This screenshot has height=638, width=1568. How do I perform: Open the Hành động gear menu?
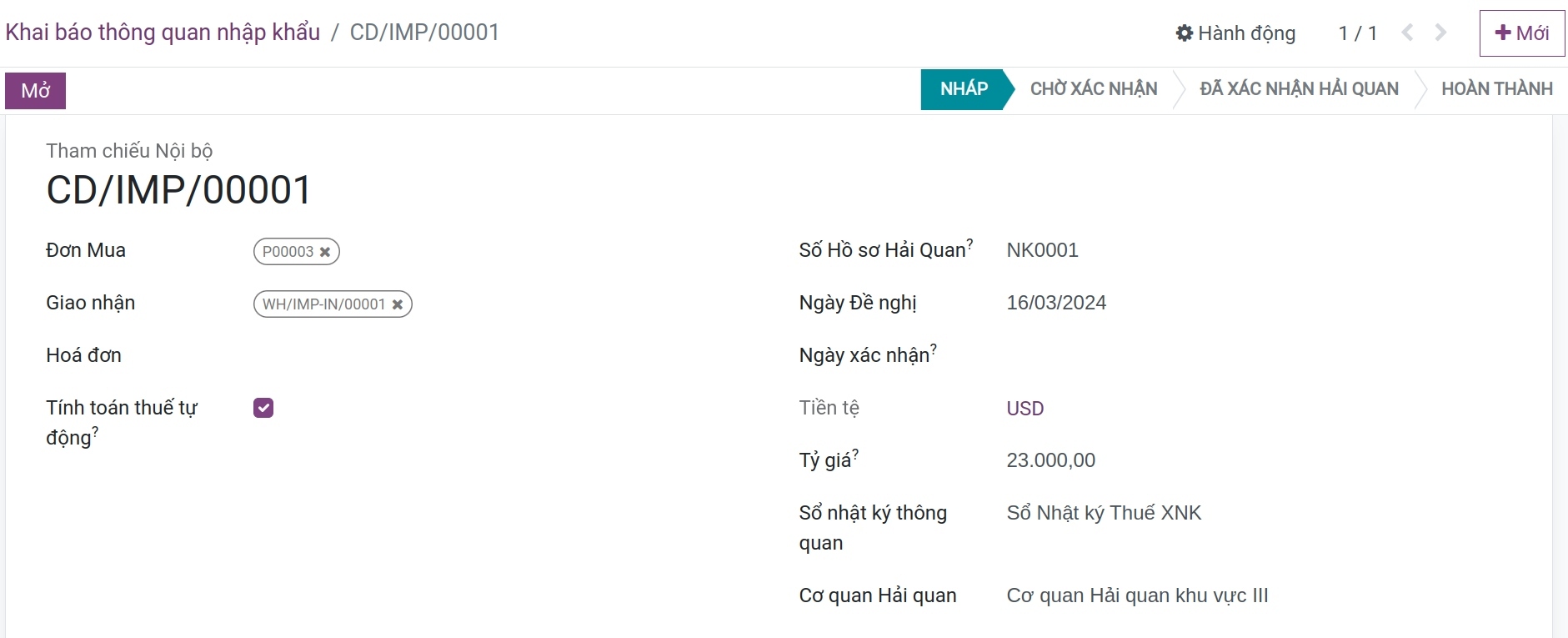click(x=1235, y=33)
